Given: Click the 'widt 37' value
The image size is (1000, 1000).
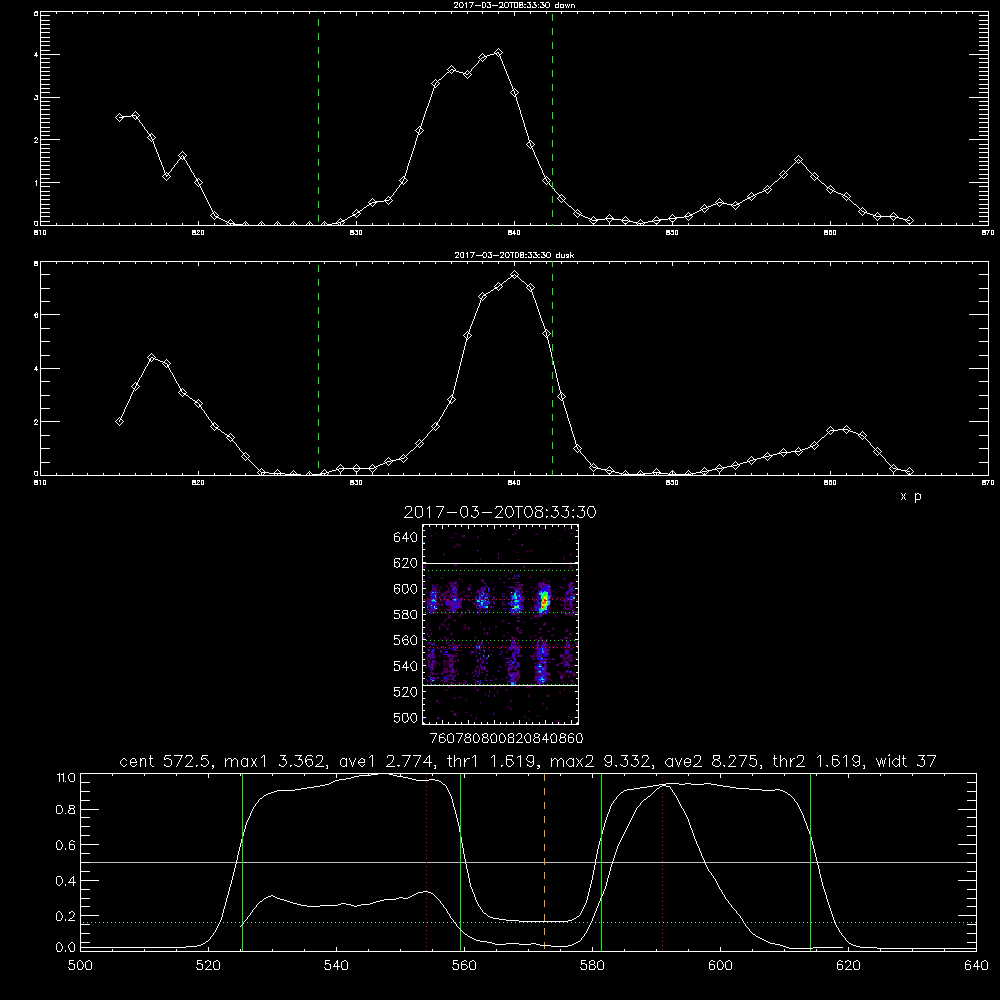Looking at the screenshot, I should pos(906,761).
